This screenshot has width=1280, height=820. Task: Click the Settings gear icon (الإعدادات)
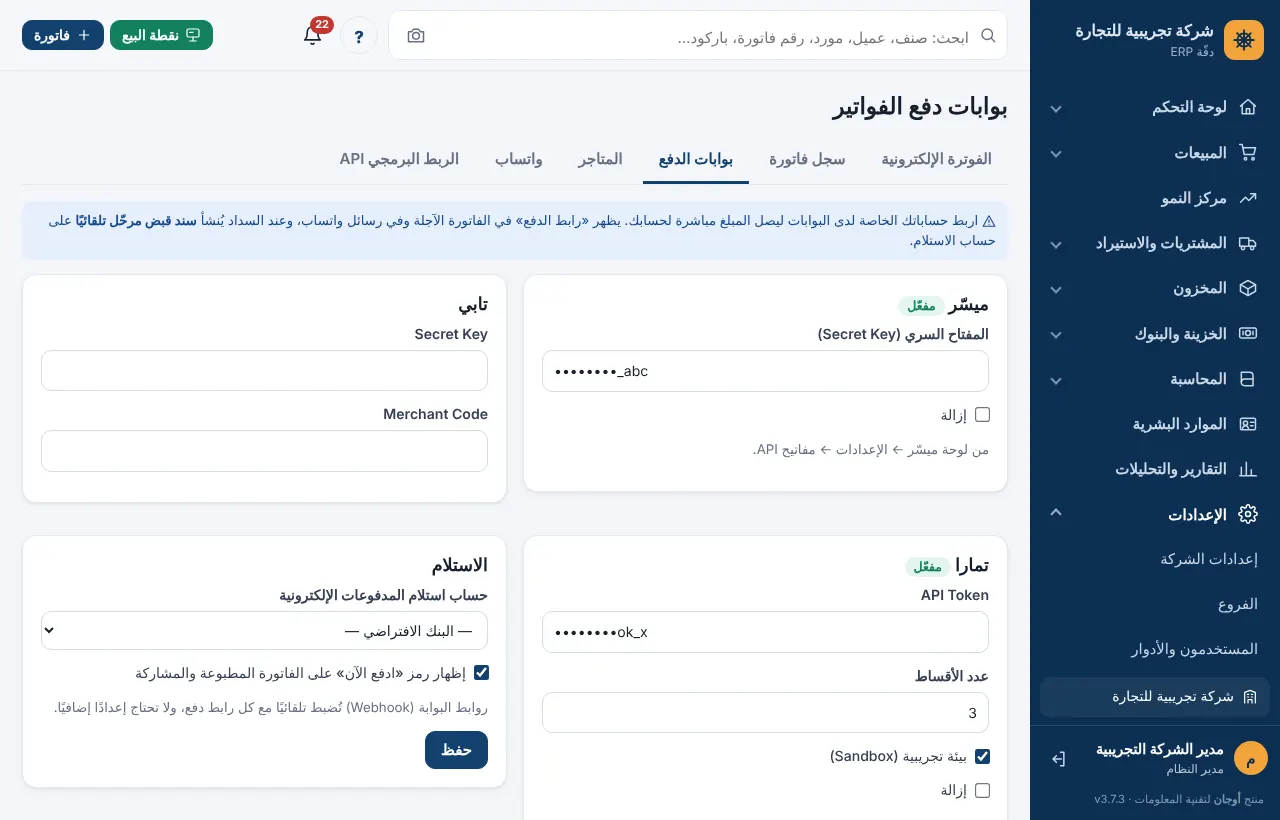[x=1247, y=515]
